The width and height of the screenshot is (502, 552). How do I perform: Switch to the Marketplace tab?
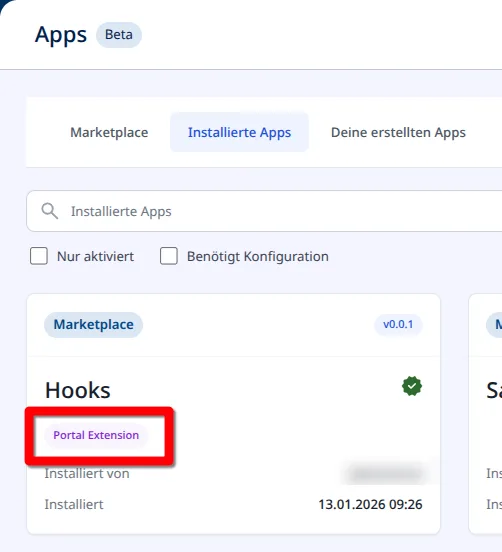coord(109,132)
